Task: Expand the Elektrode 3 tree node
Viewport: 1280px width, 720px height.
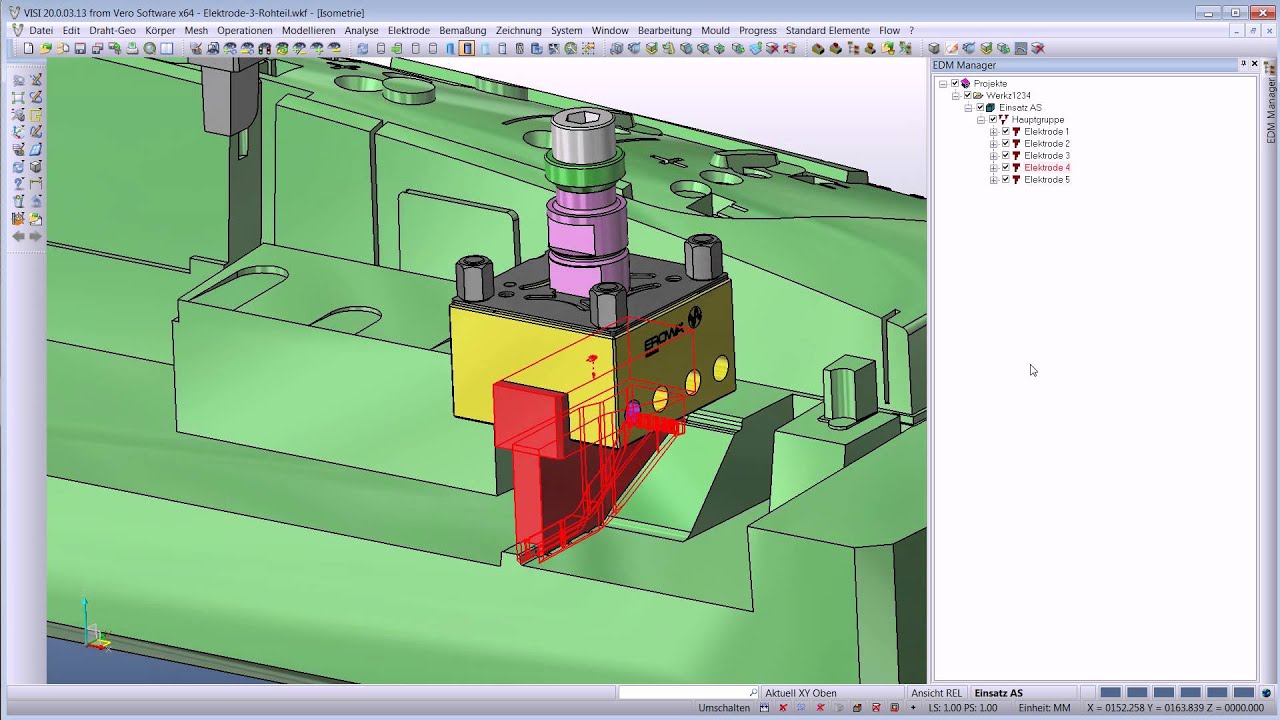Action: [993, 155]
